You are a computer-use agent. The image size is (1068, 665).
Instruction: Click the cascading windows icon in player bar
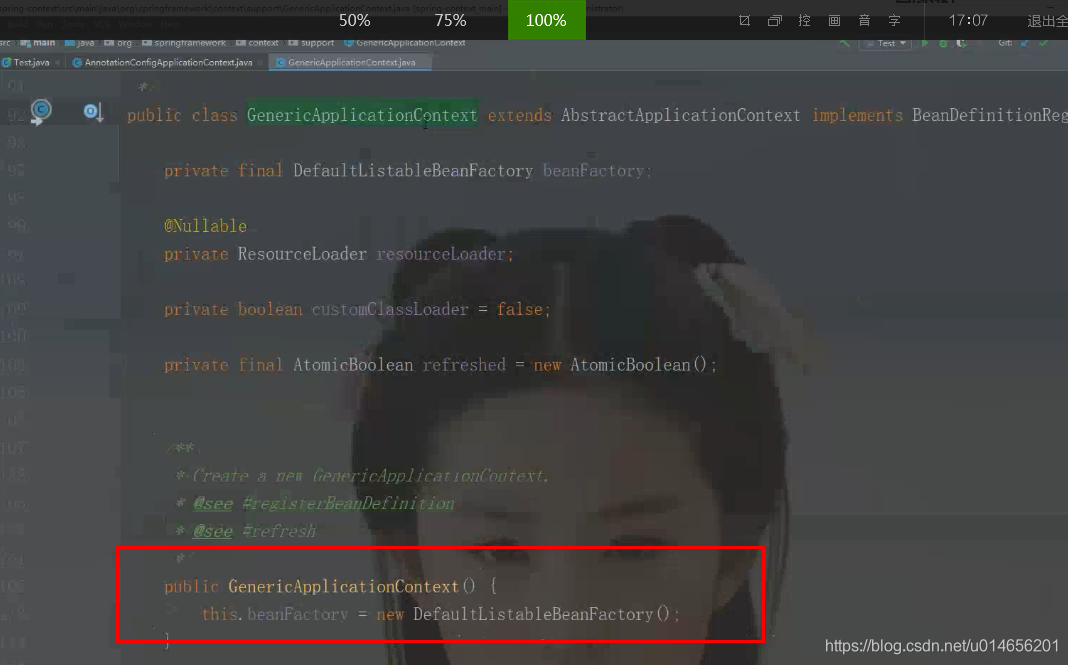click(x=774, y=21)
